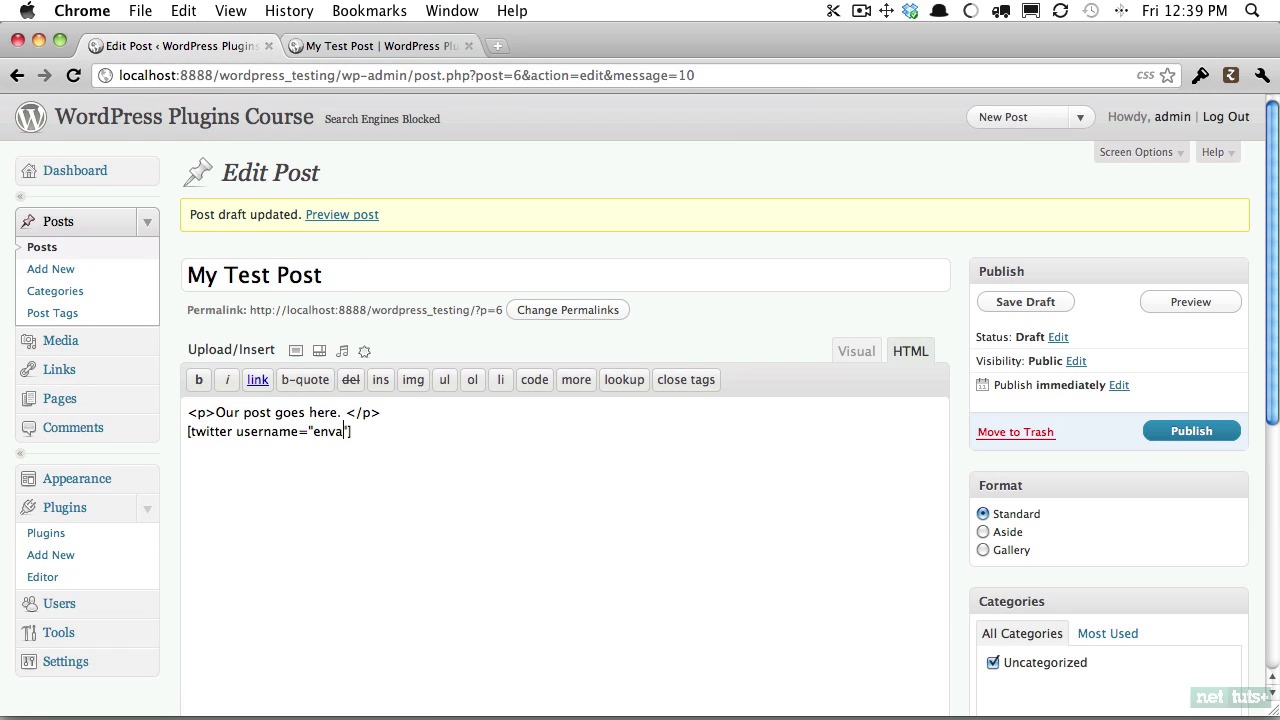
Task: Open the Window menu
Action: coord(452,11)
